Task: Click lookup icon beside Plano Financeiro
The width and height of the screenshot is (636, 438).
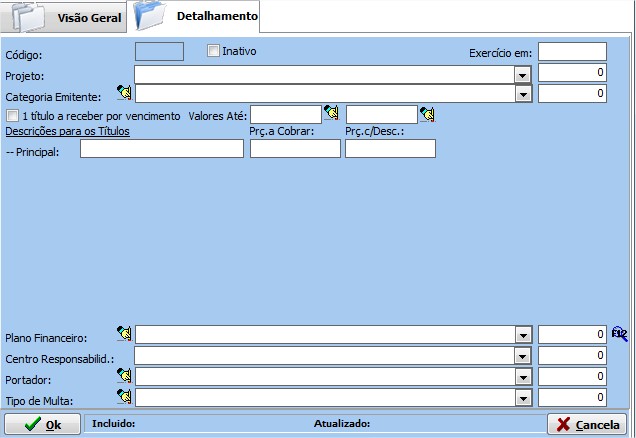Action: coord(124,334)
